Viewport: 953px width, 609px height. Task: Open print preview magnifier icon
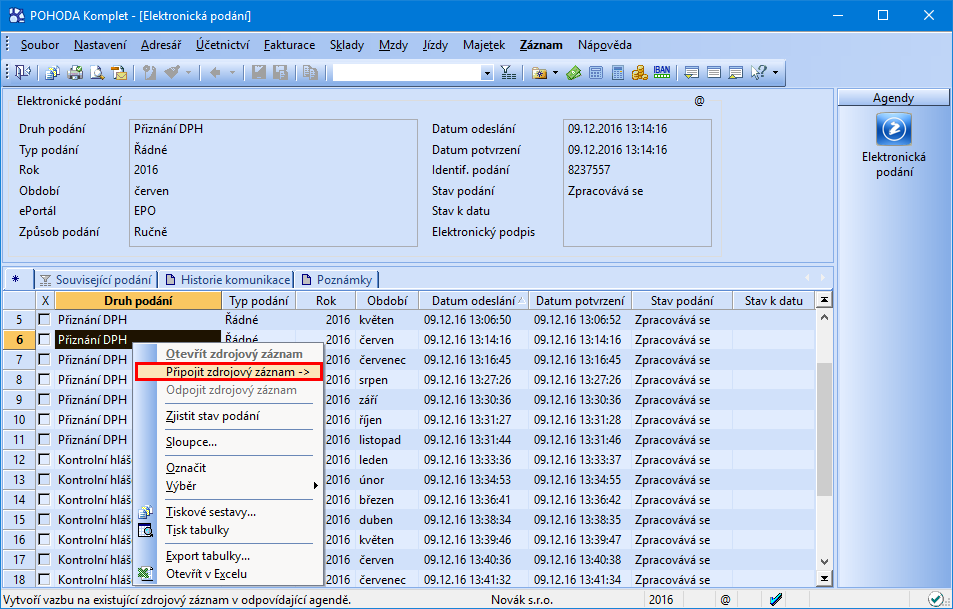[x=97, y=72]
